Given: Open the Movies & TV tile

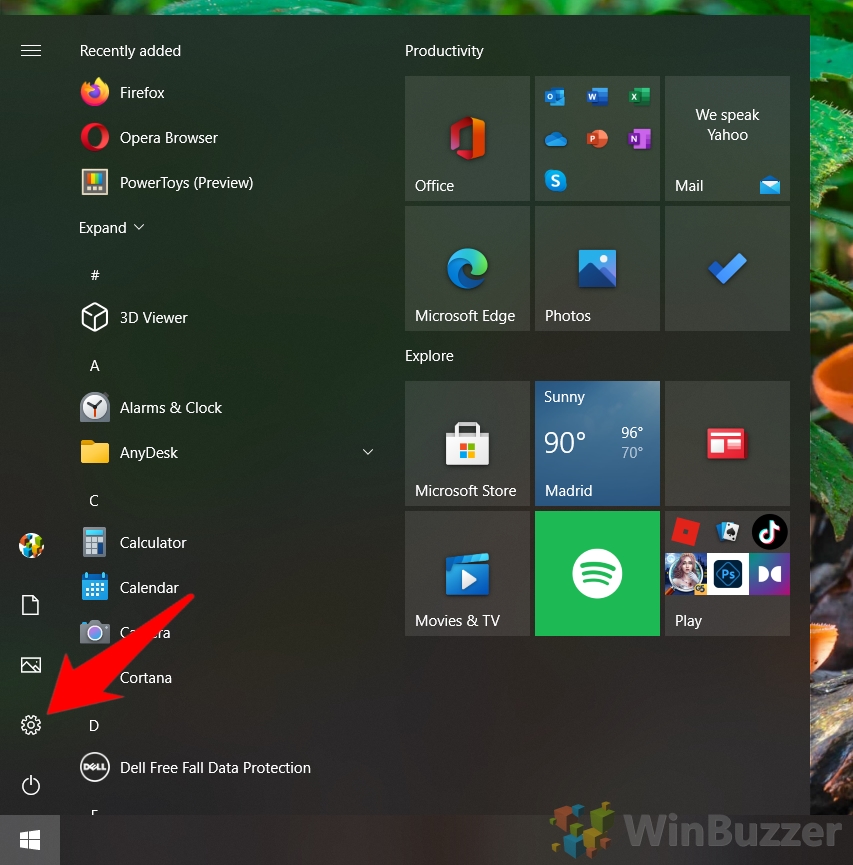Looking at the screenshot, I should [x=467, y=573].
